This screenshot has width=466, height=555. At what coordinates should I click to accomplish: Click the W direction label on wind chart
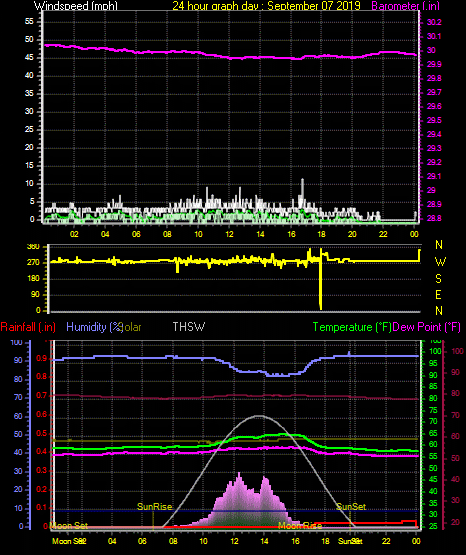coord(440,262)
